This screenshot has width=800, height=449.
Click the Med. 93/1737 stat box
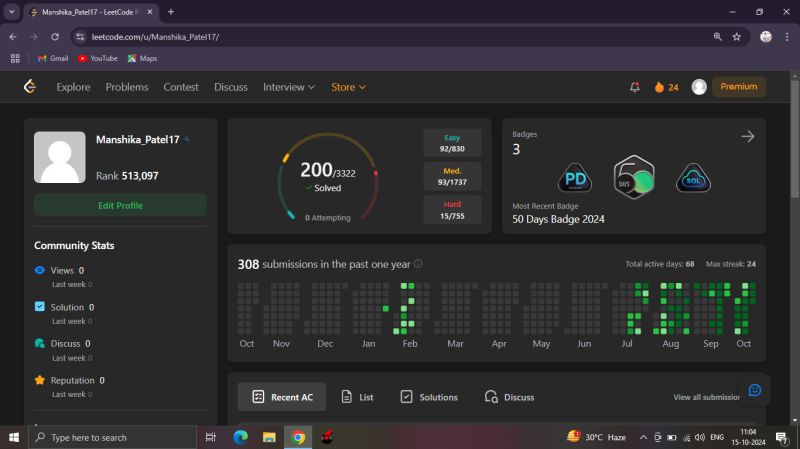(452, 177)
